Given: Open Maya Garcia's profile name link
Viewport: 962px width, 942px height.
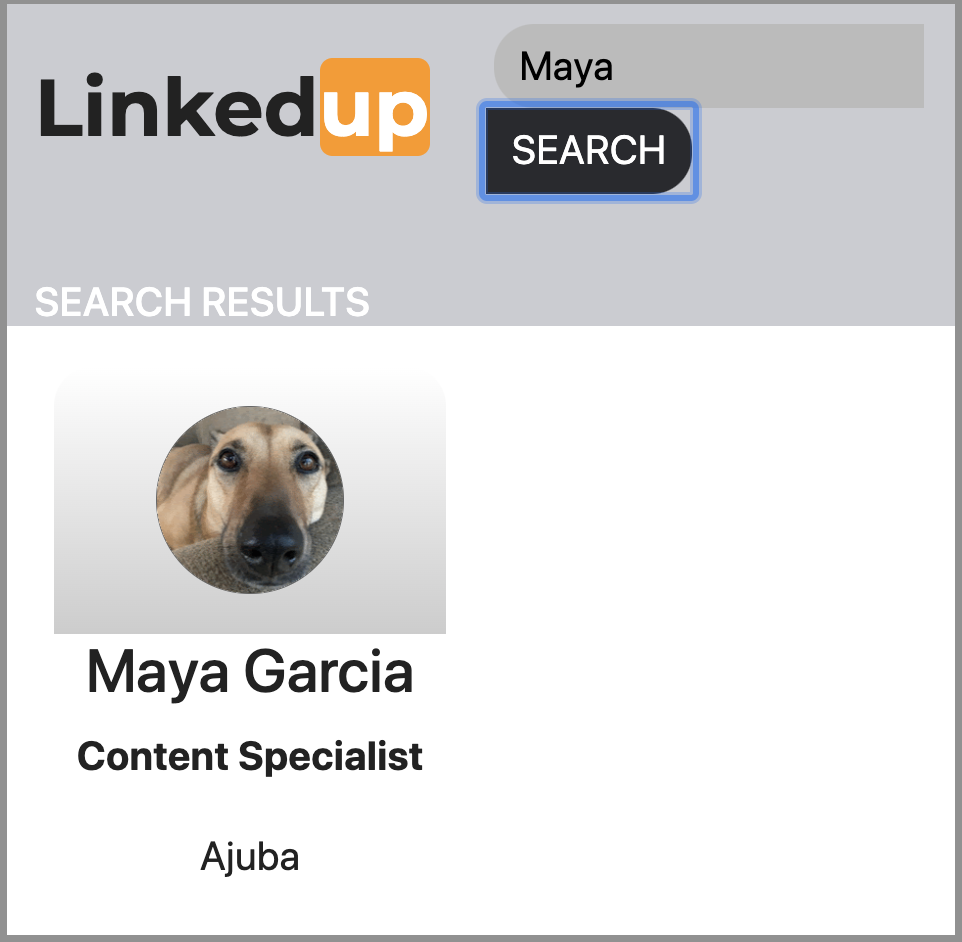Looking at the screenshot, I should [249, 674].
